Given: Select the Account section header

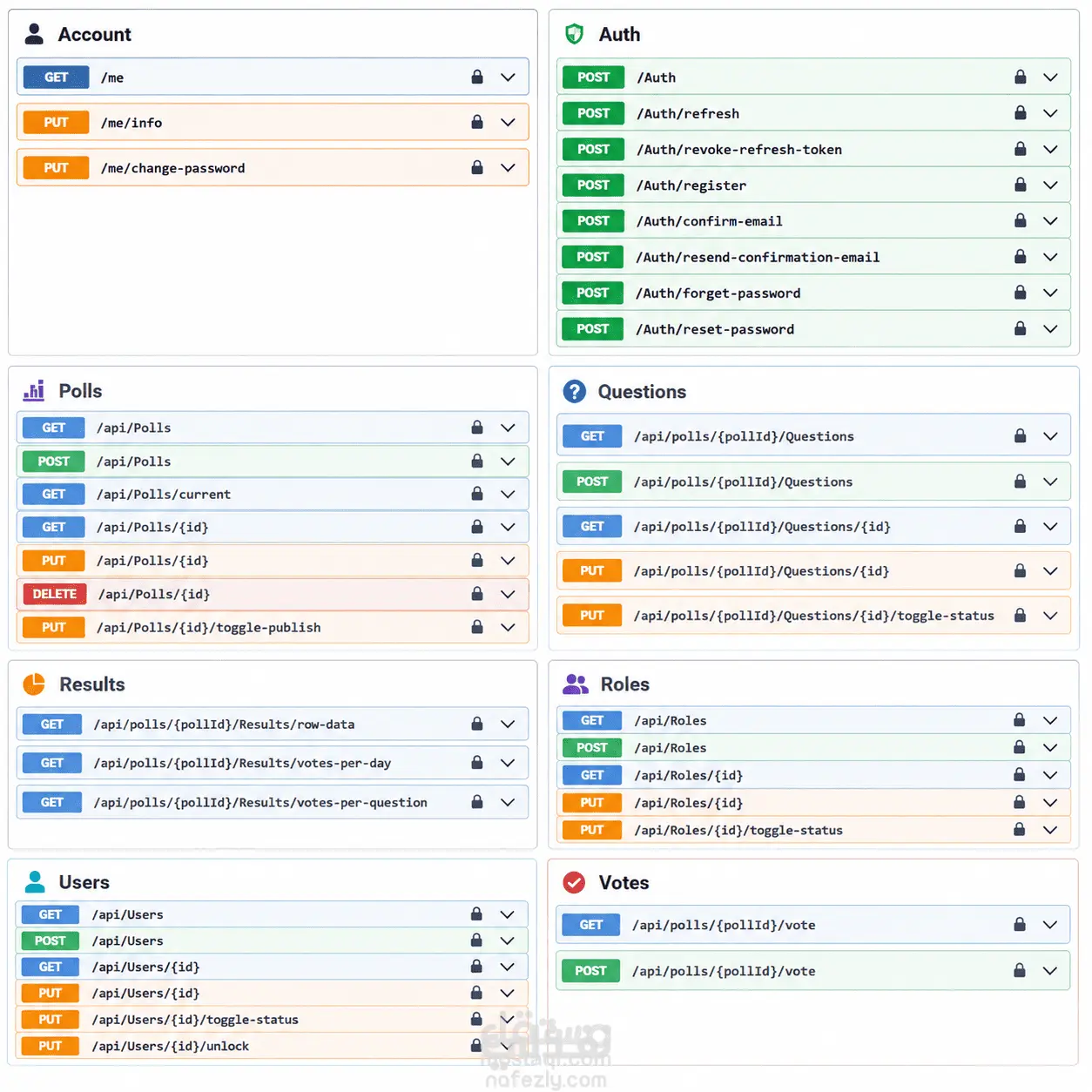Looking at the screenshot, I should tap(94, 35).
